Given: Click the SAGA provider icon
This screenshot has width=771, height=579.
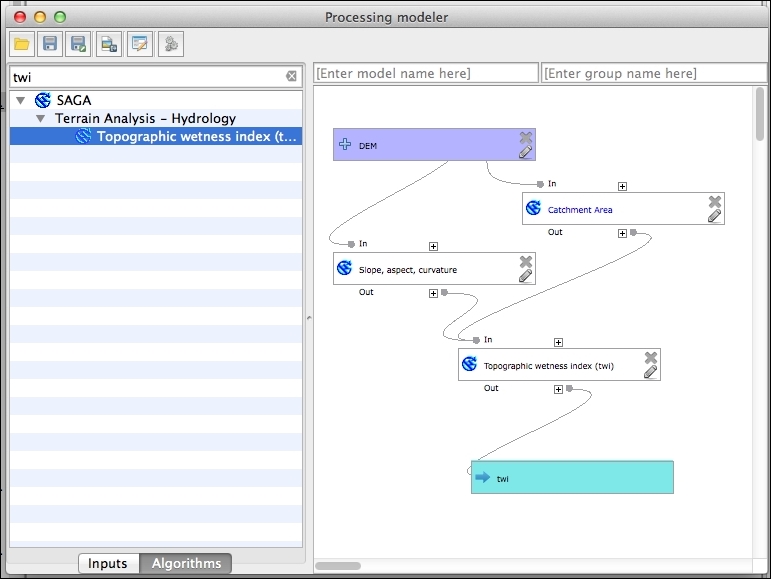Looking at the screenshot, I should 43,100.
